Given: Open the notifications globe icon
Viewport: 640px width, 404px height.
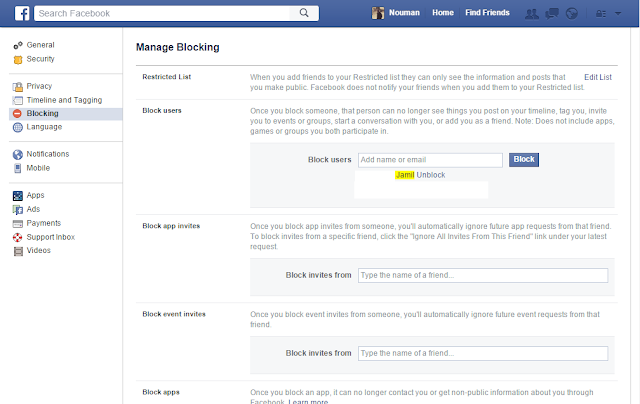Looking at the screenshot, I should click(x=572, y=14).
